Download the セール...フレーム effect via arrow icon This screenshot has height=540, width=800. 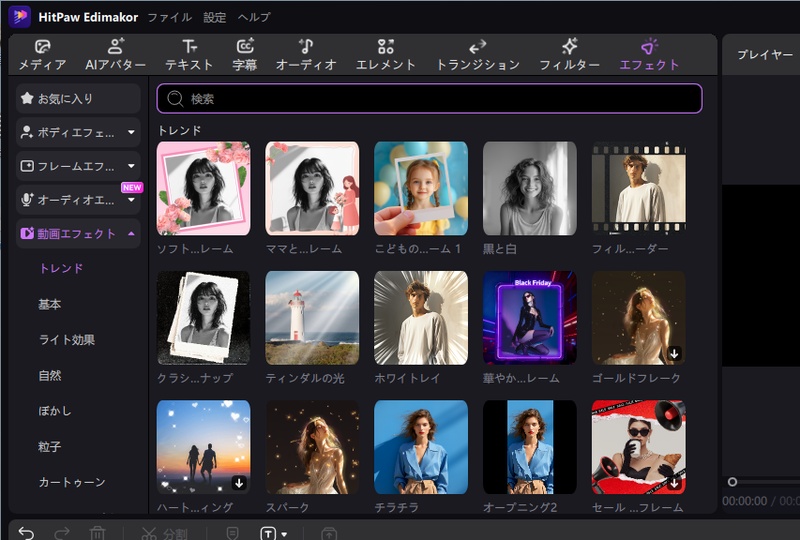(x=674, y=483)
